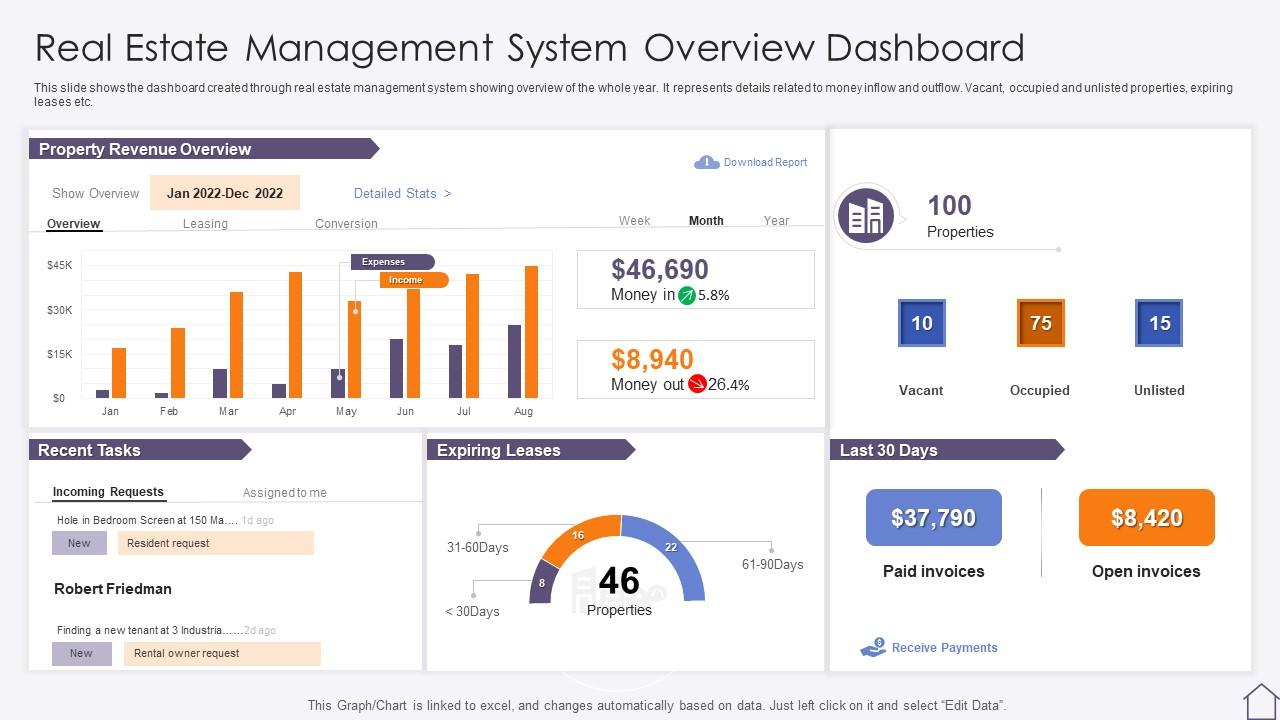Open Show Overview selector
Screen dimensions: 1280x720
coord(96,193)
